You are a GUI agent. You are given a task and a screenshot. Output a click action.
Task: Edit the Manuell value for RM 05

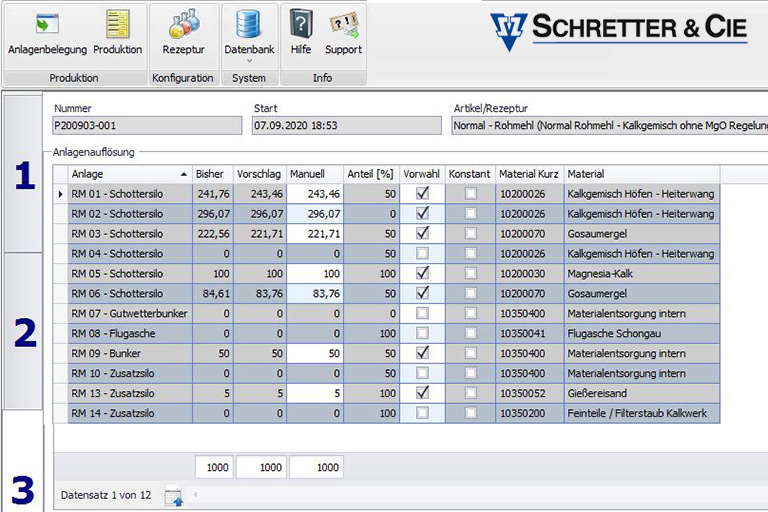click(x=315, y=273)
